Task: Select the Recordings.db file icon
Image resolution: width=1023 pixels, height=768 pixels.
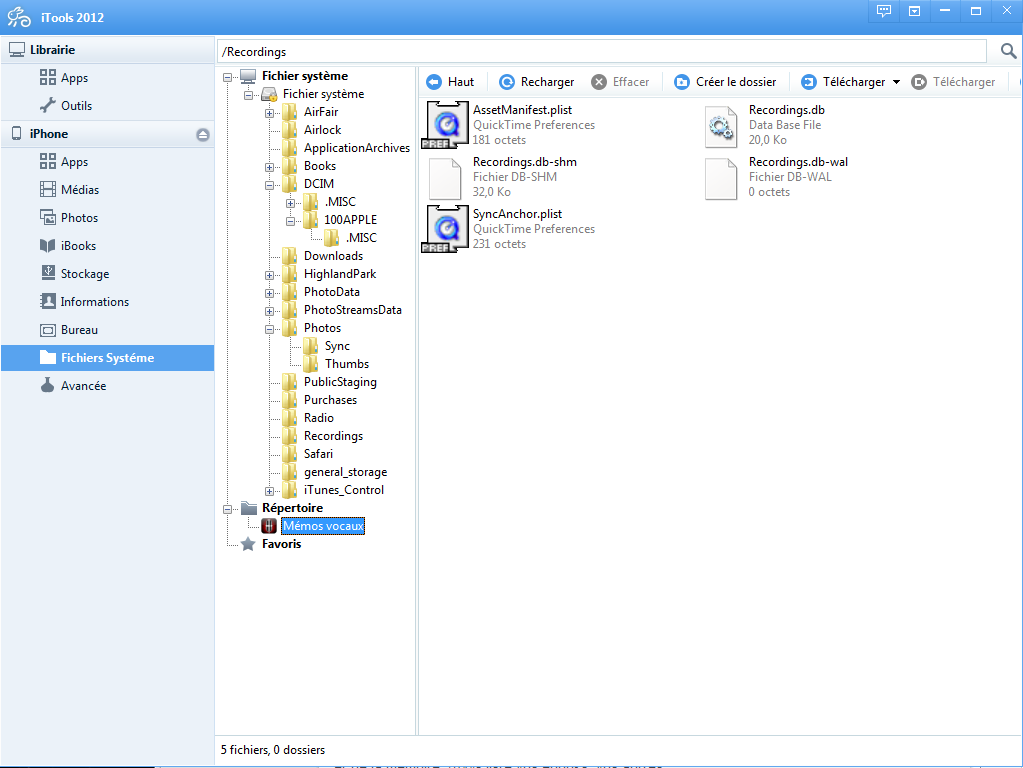Action: (721, 126)
